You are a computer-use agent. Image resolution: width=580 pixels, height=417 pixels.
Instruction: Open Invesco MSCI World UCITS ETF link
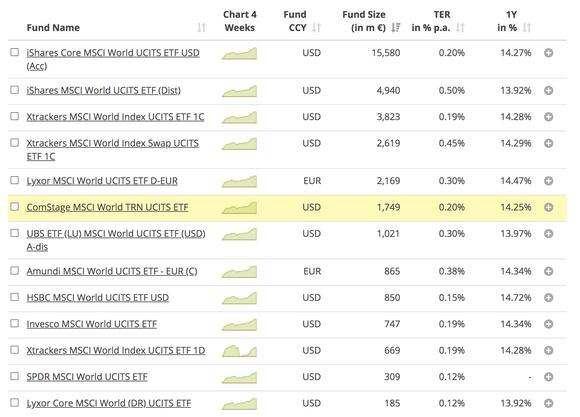92,324
